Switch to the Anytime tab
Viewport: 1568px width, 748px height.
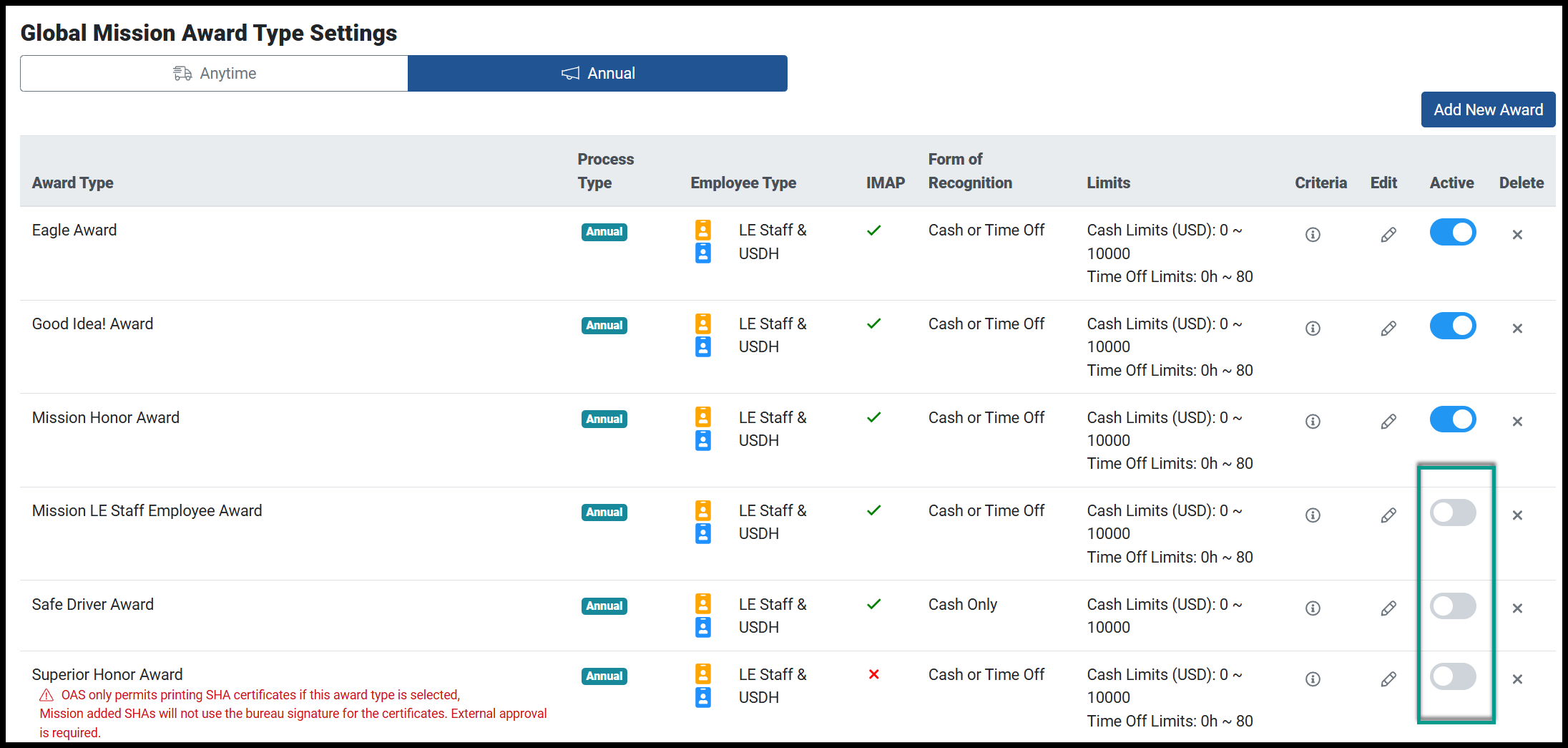point(214,73)
